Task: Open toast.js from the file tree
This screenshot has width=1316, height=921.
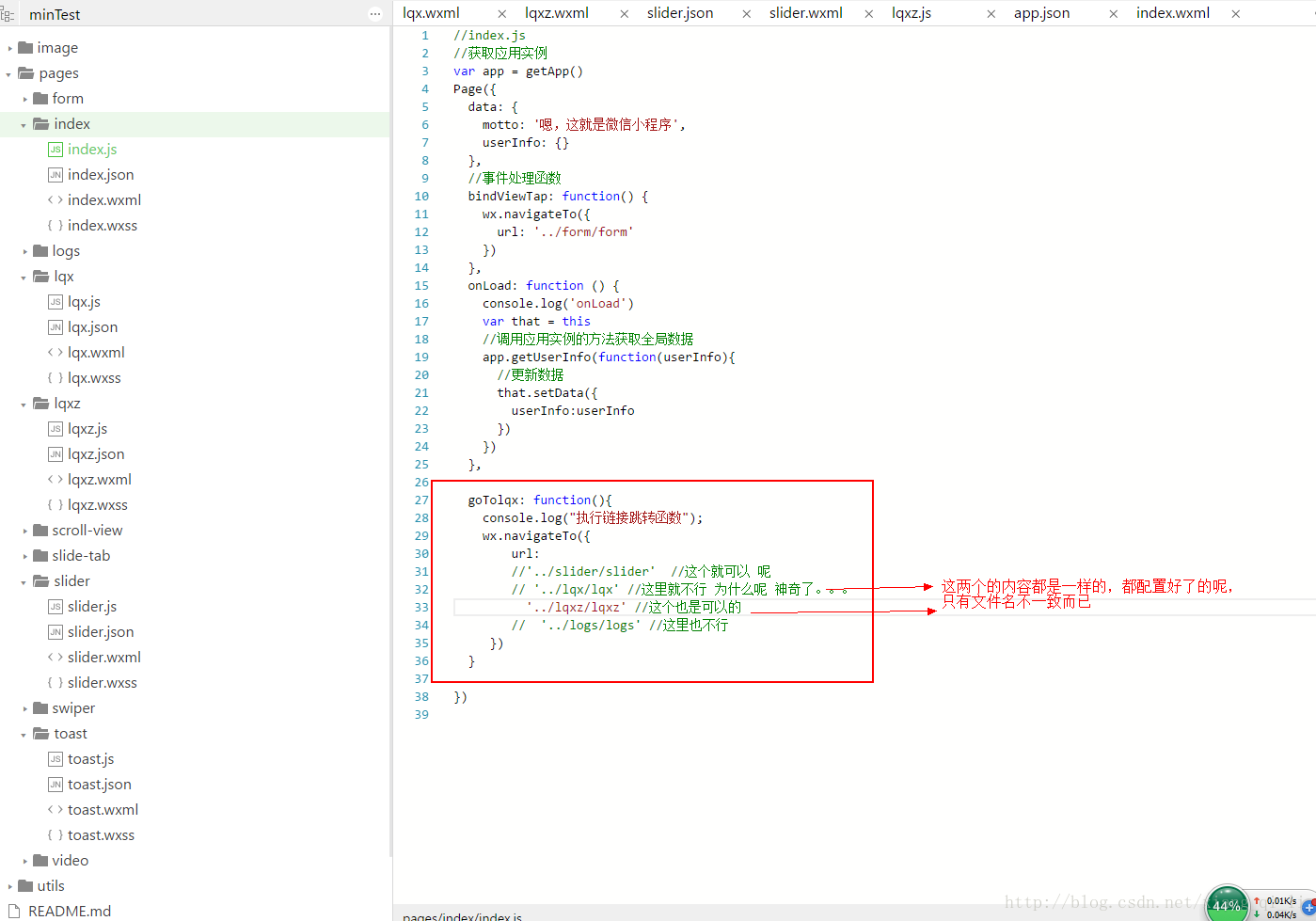Action: (90, 759)
